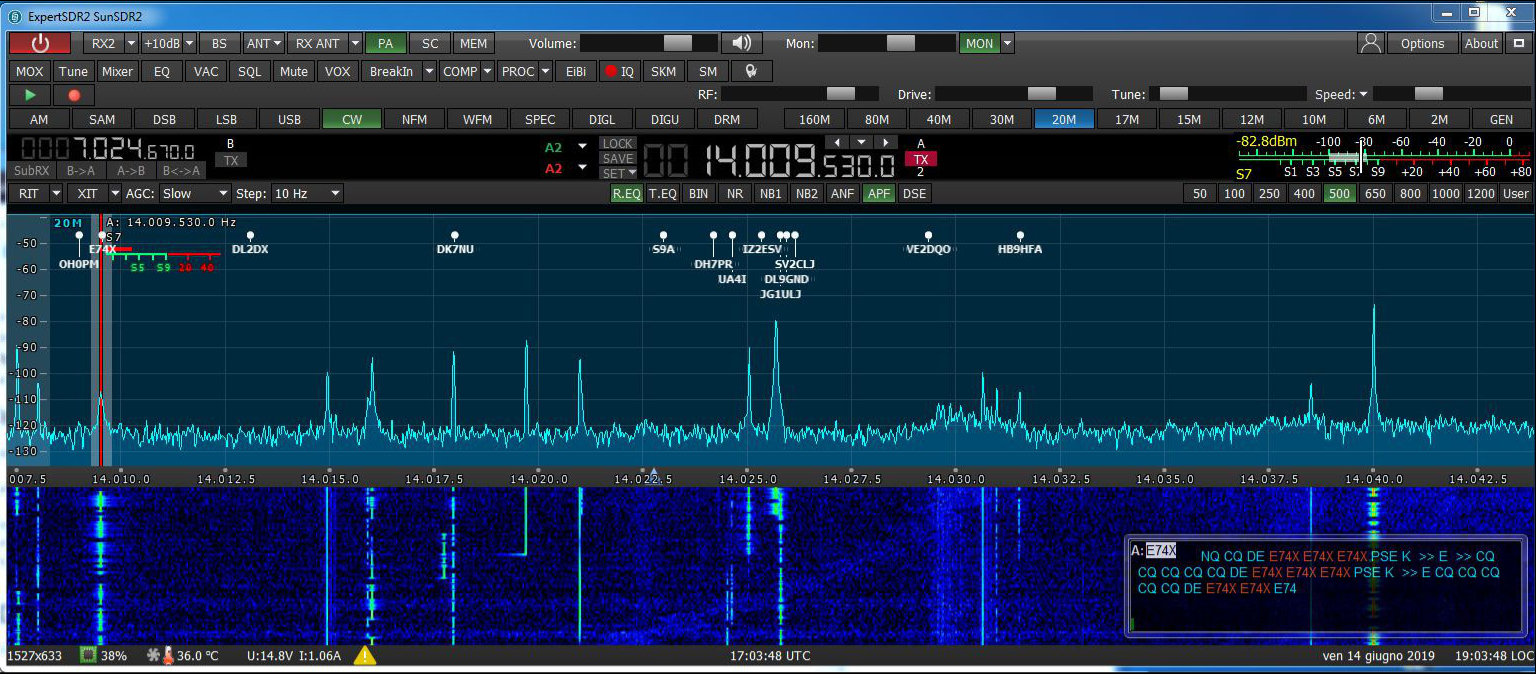
Task: Expand the COMP dropdown arrow
Action: (488, 71)
